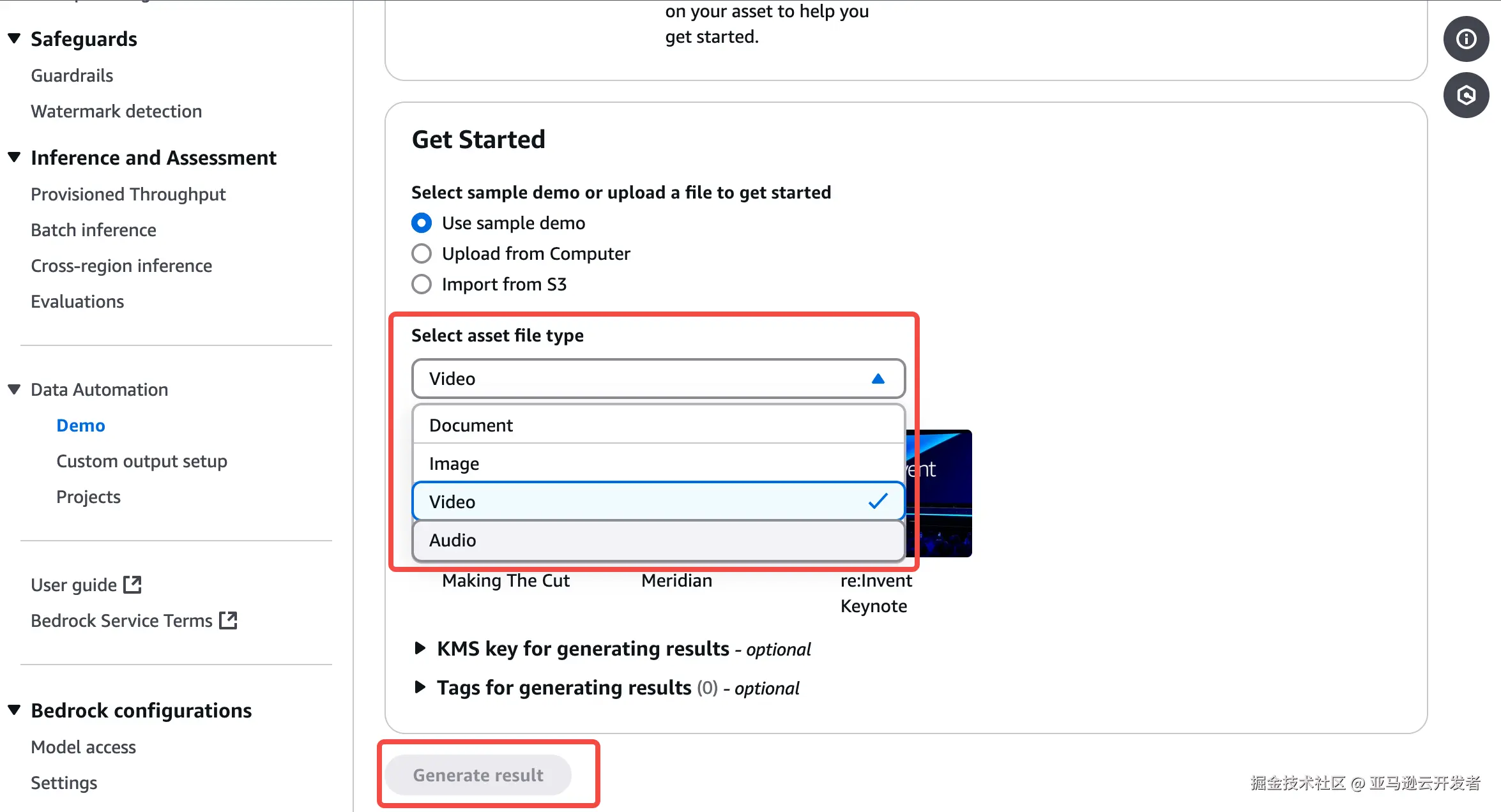Expand Tags for generating results
The width and height of the screenshot is (1501, 812).
point(420,688)
